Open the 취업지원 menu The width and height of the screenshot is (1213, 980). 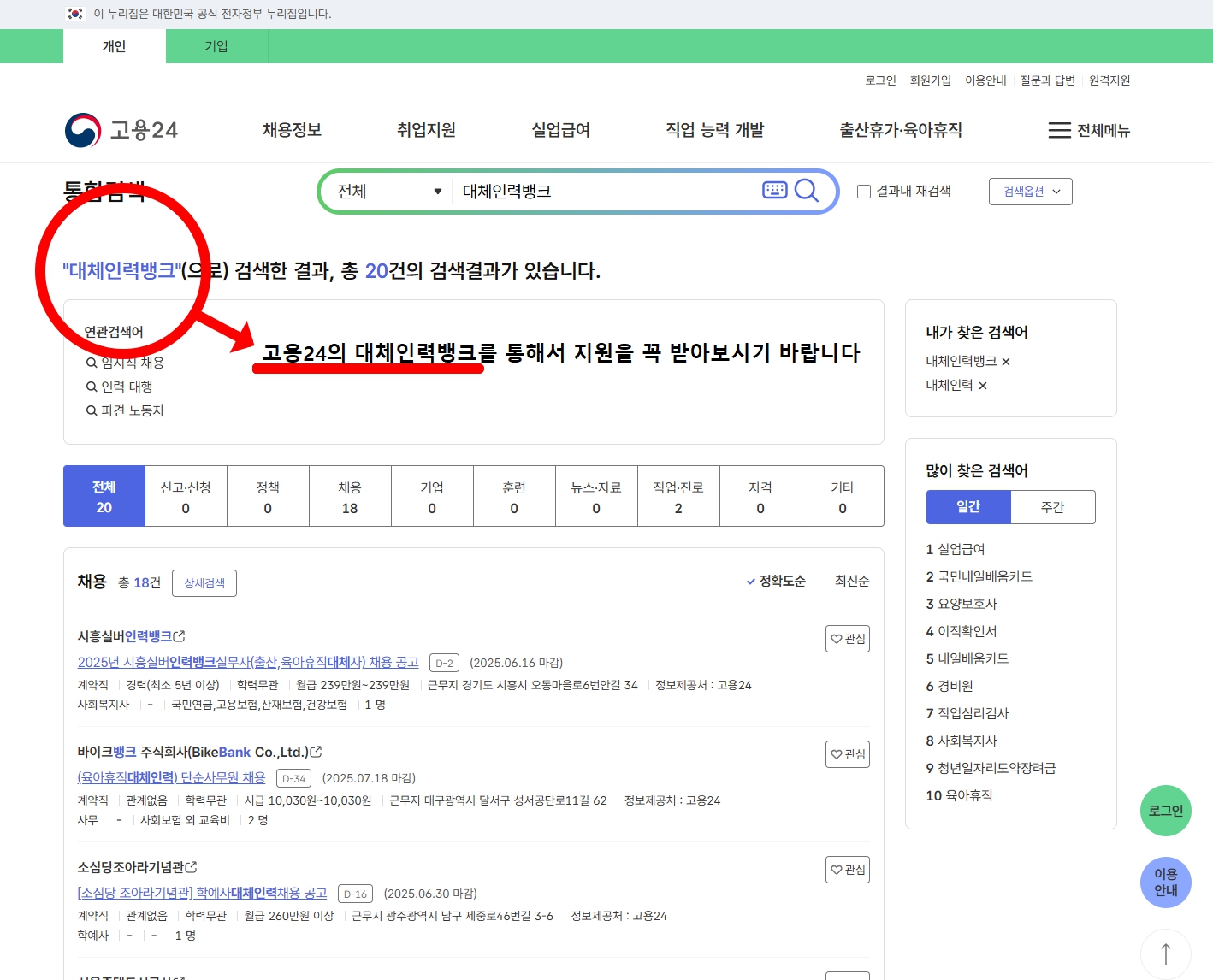pos(426,130)
